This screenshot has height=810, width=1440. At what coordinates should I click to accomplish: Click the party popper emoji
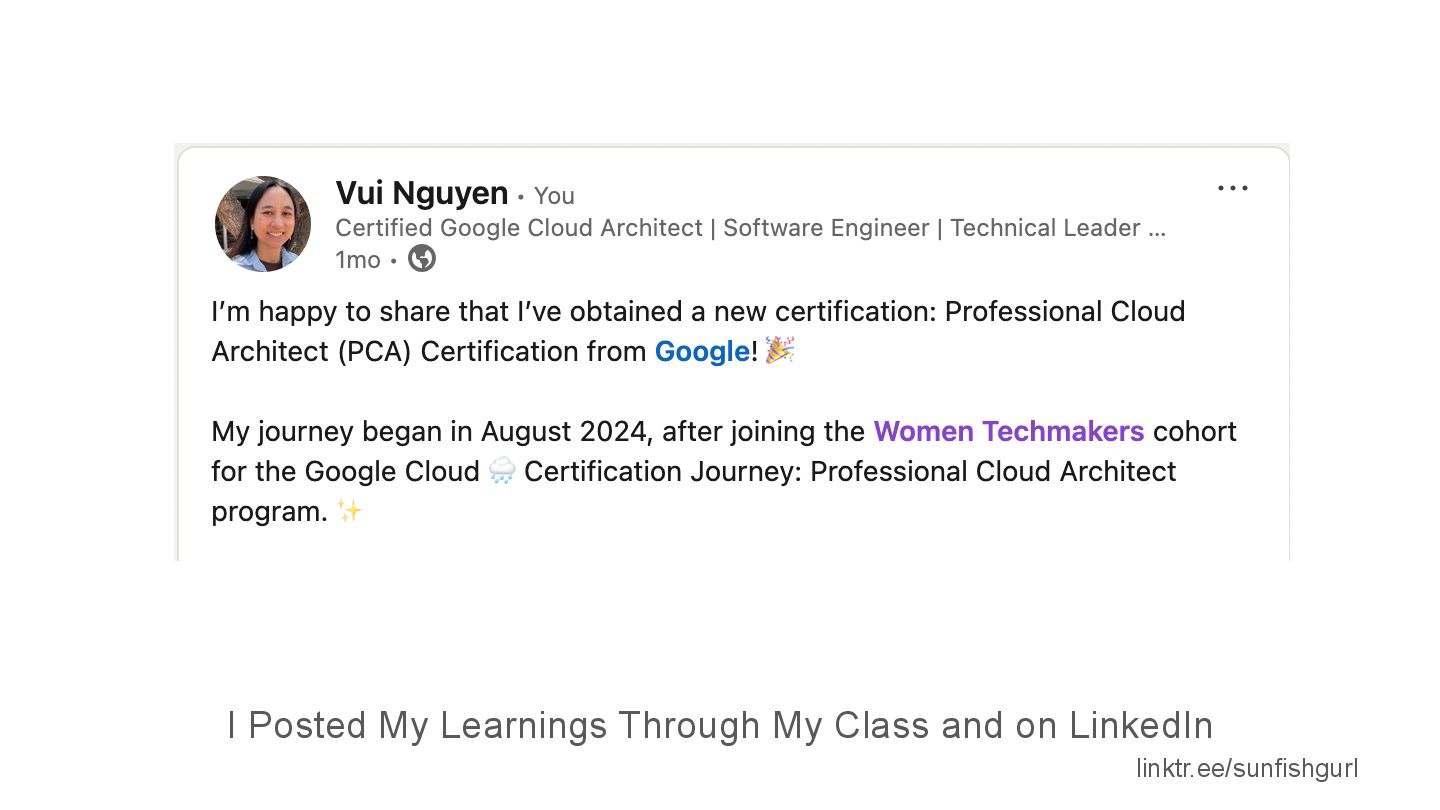(779, 350)
